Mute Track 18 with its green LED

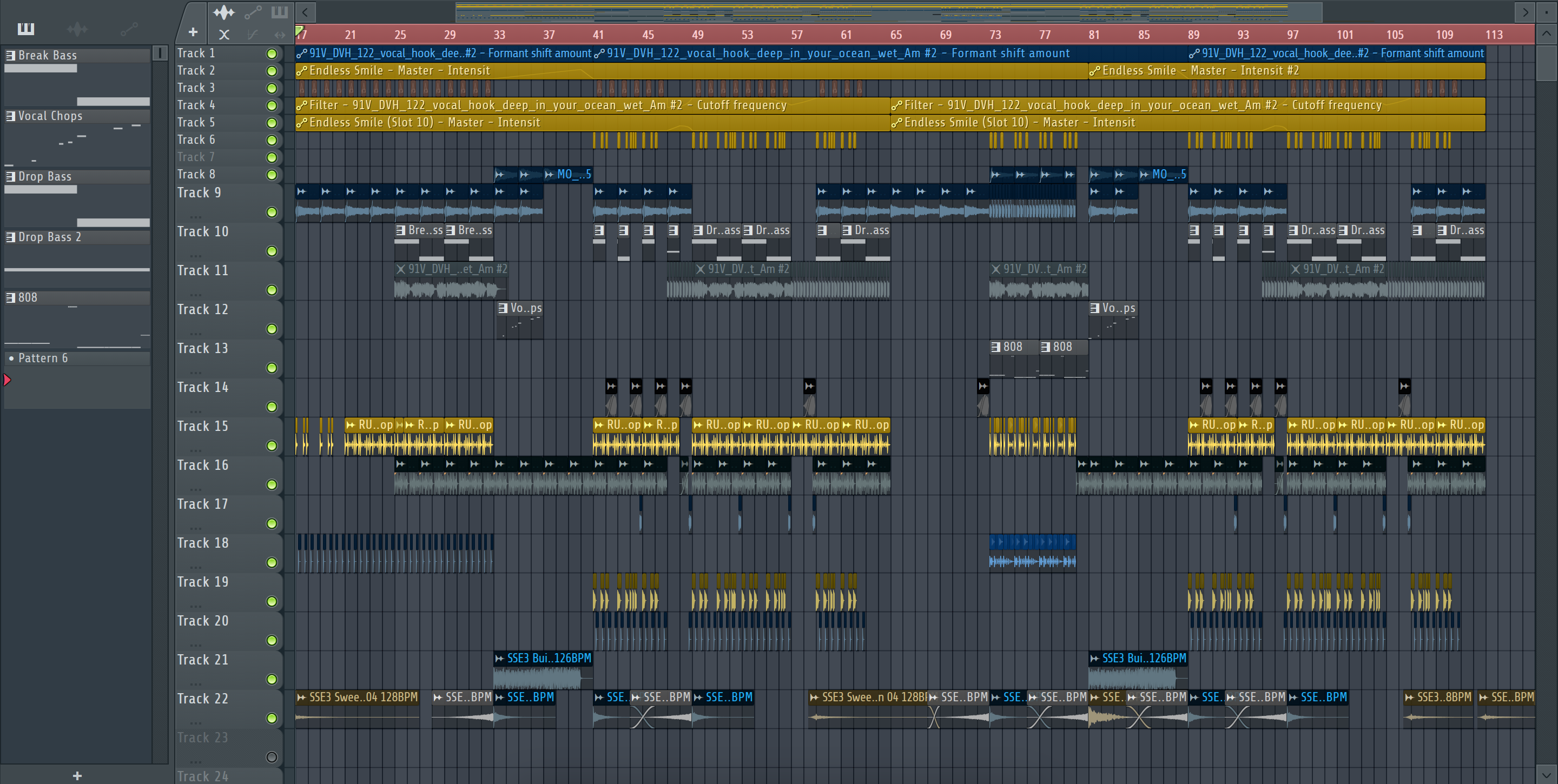[x=272, y=562]
